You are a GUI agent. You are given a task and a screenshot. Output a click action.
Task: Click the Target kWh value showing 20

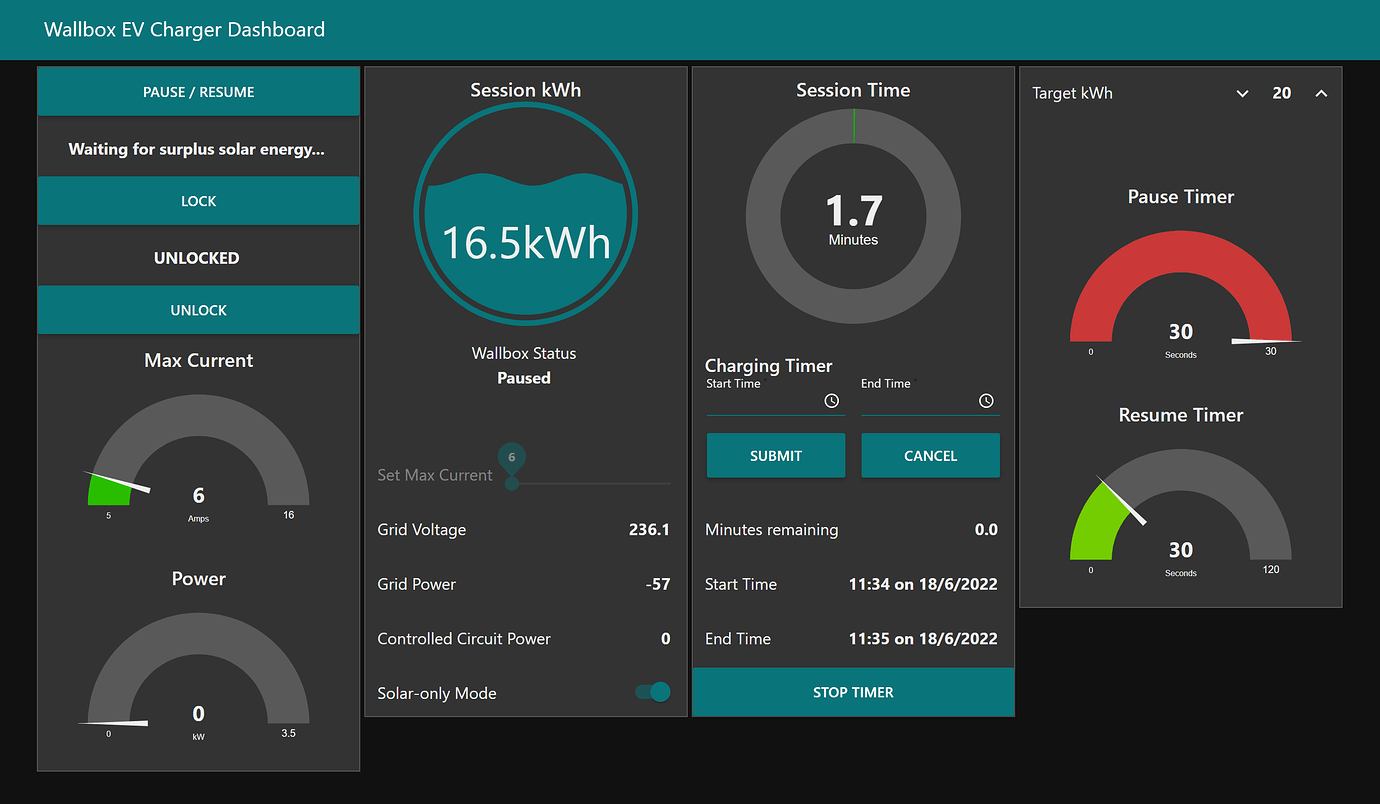[1282, 92]
